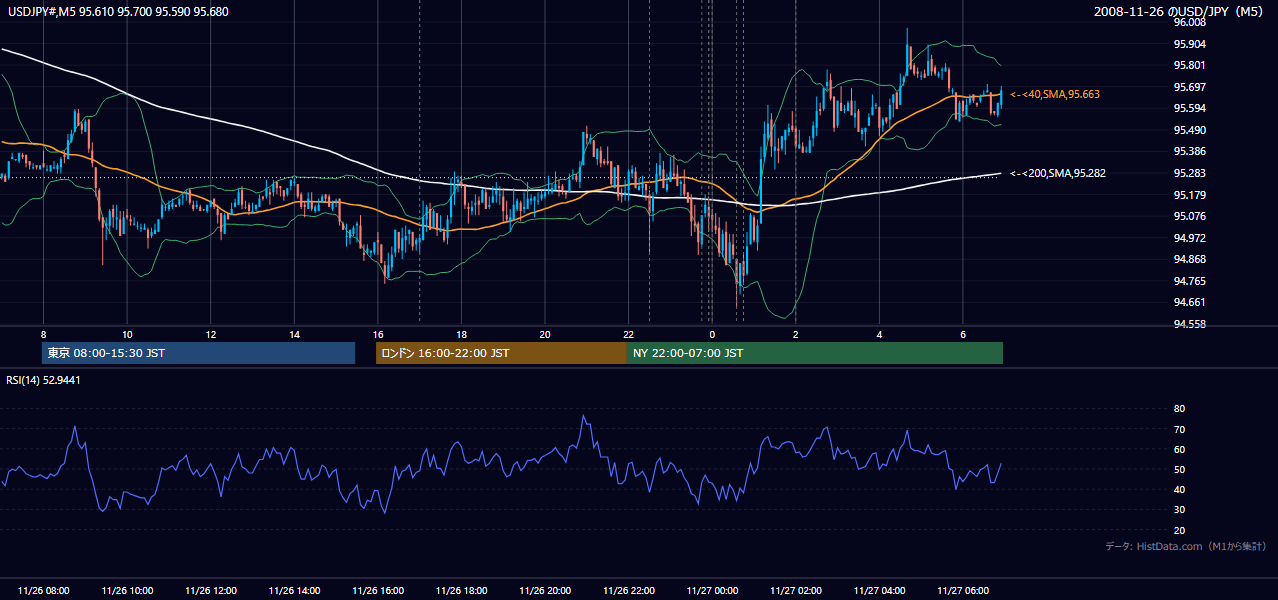This screenshot has height=600, width=1278.
Task: Click the RSI(14) 52.9441 indicator label
Action: coord(44,380)
